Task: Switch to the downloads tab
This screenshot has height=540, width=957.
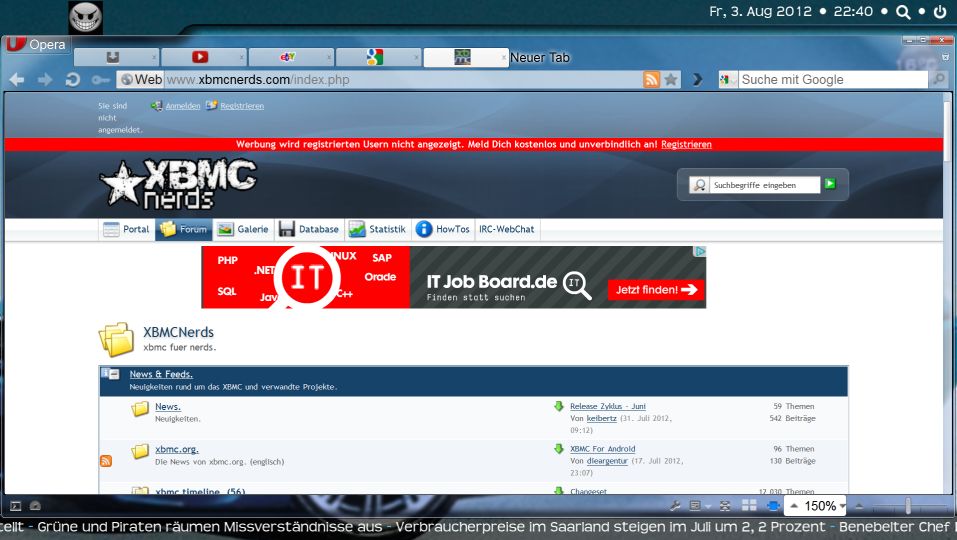Action: [116, 57]
